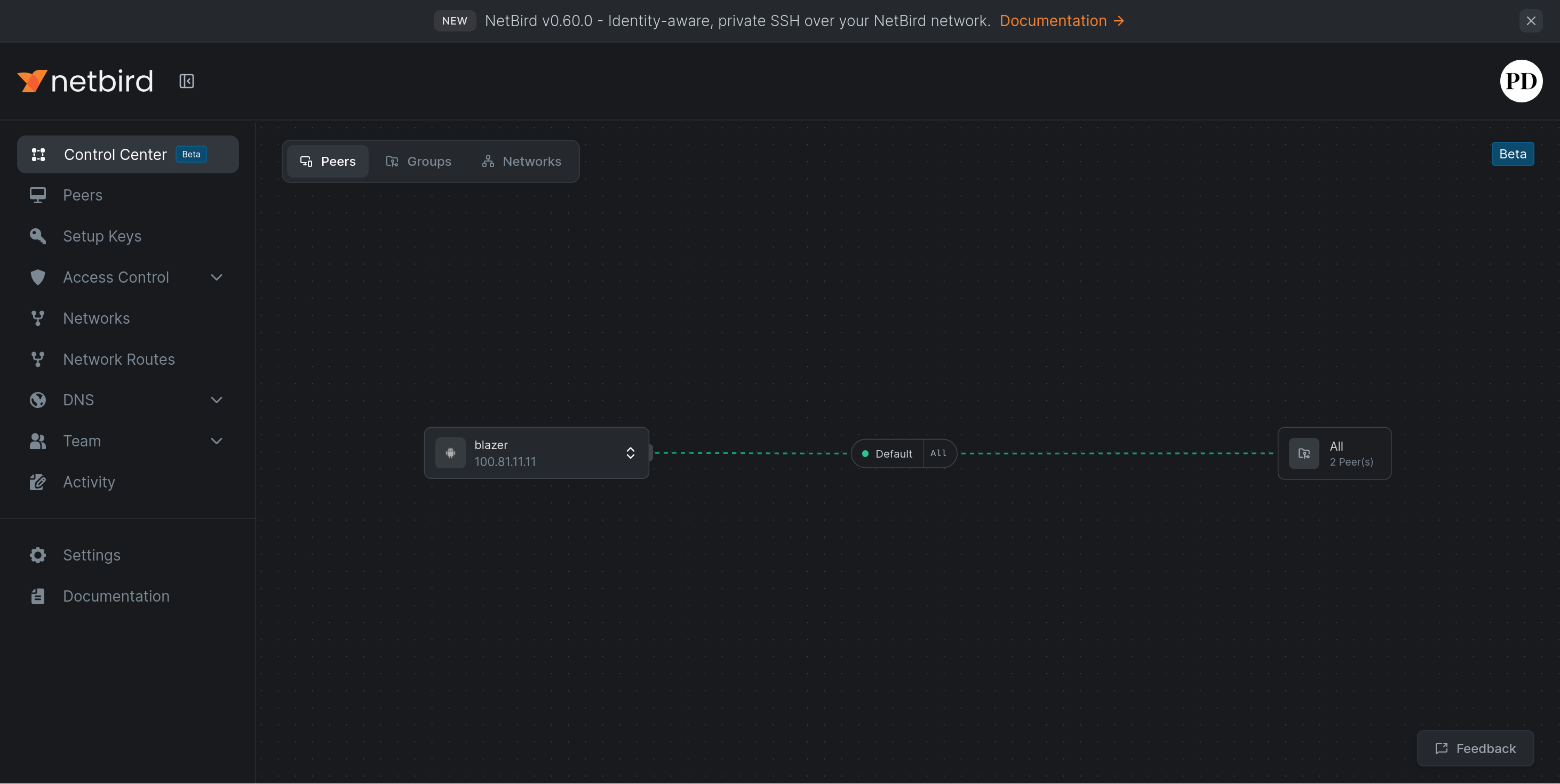
Task: Collapse the sidebar with the panel icon
Action: coord(187,81)
